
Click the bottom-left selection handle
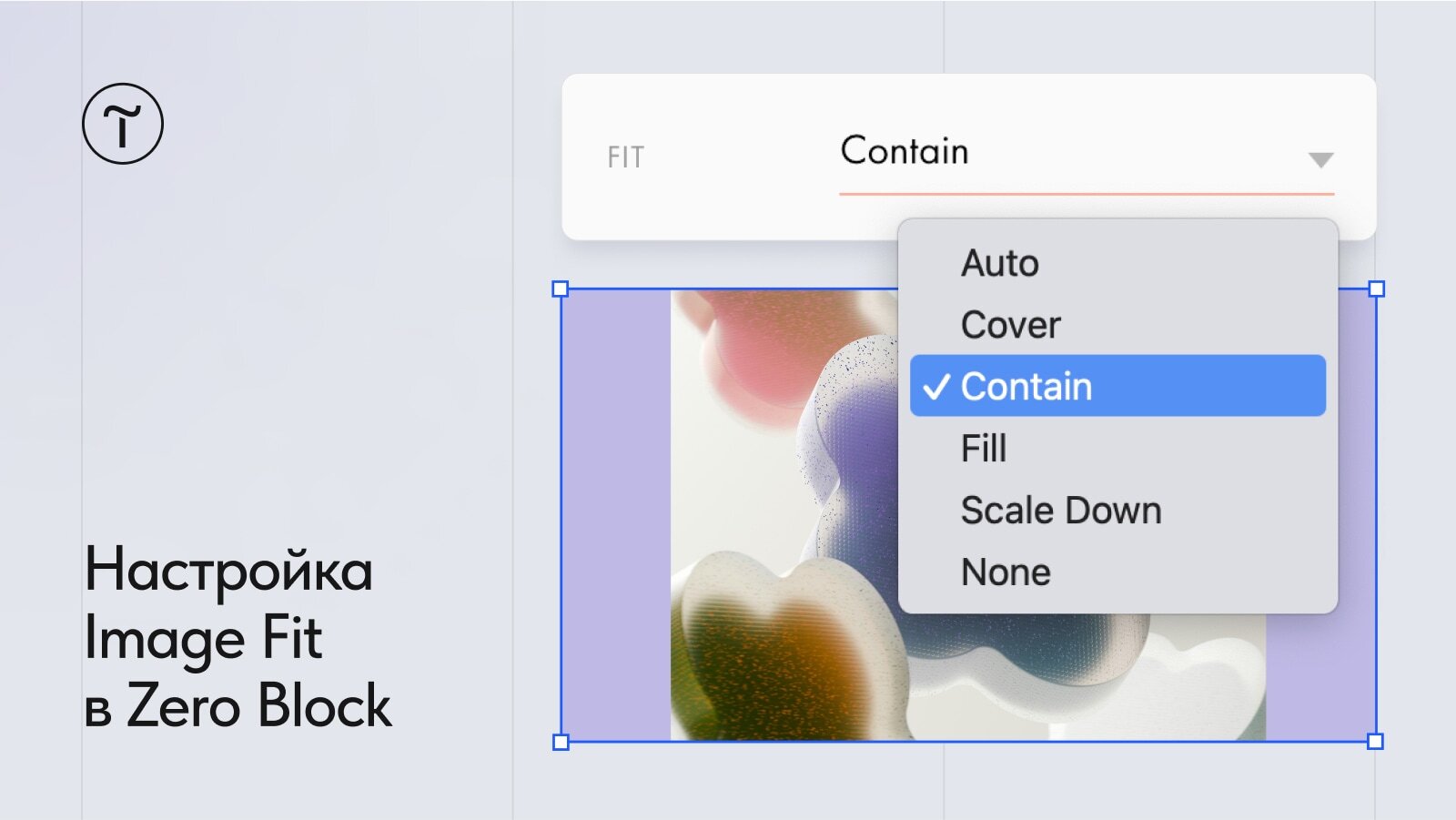561,742
